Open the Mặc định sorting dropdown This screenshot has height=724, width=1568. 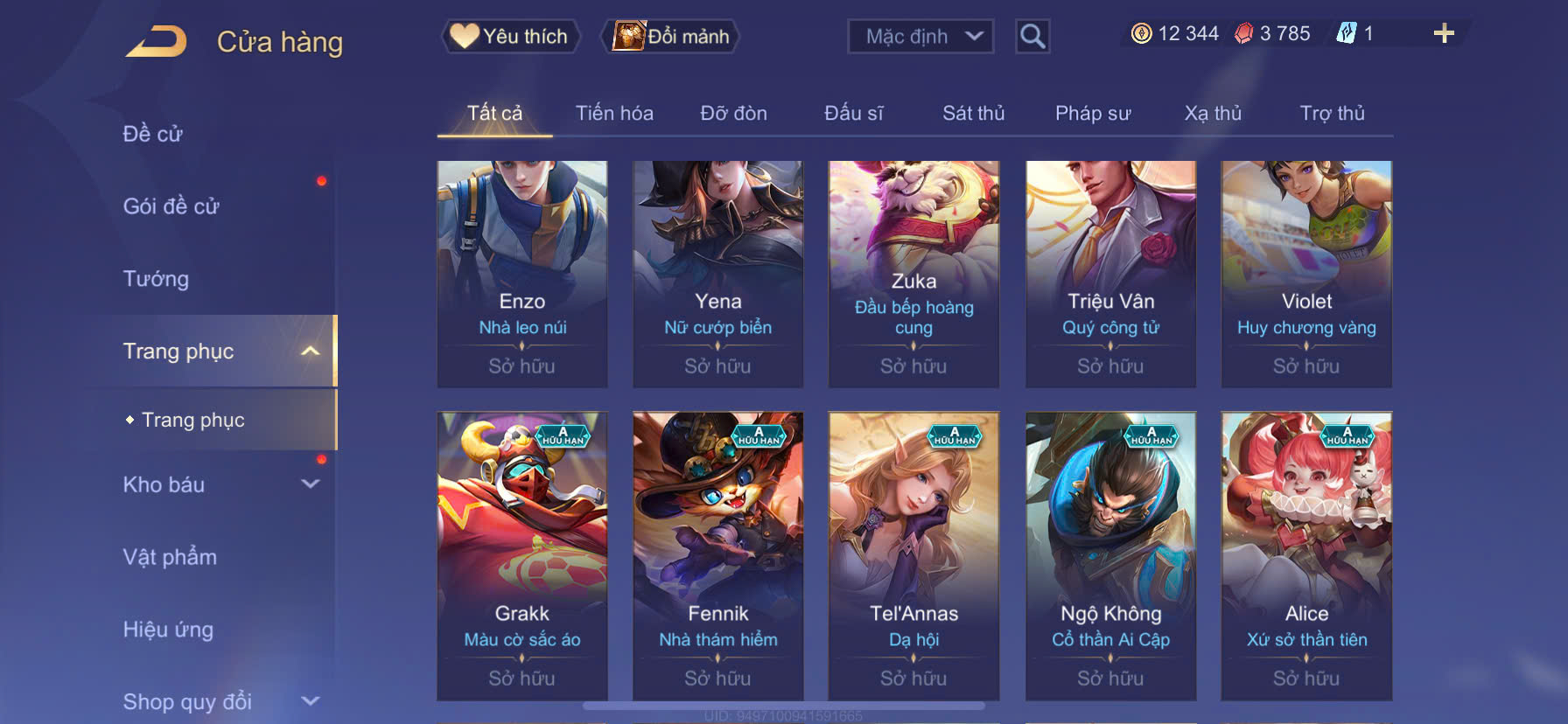coord(920,37)
